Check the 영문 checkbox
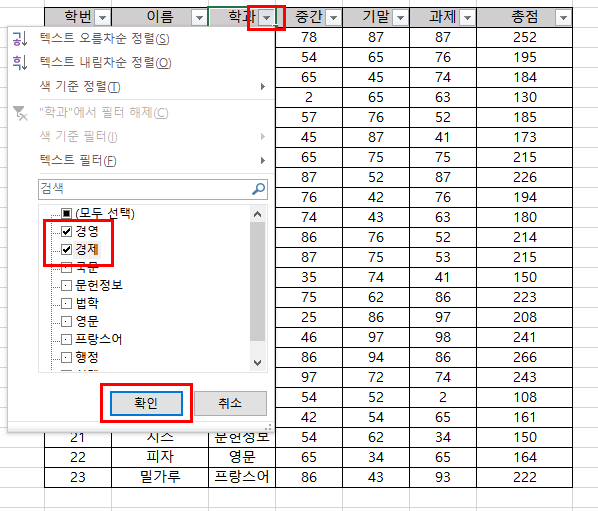This screenshot has width=598, height=511. point(66,321)
